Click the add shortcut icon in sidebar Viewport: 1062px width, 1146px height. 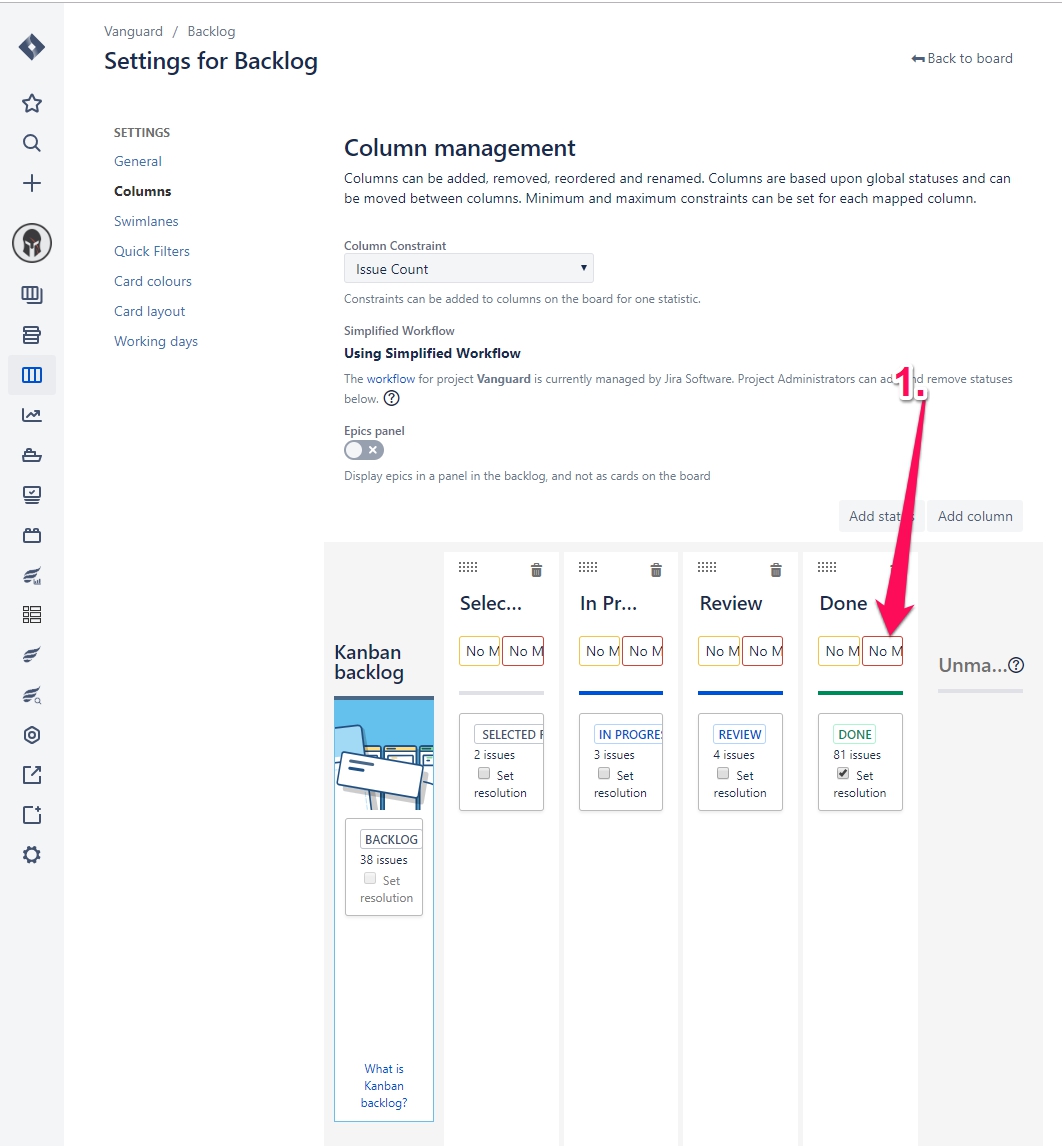31,815
